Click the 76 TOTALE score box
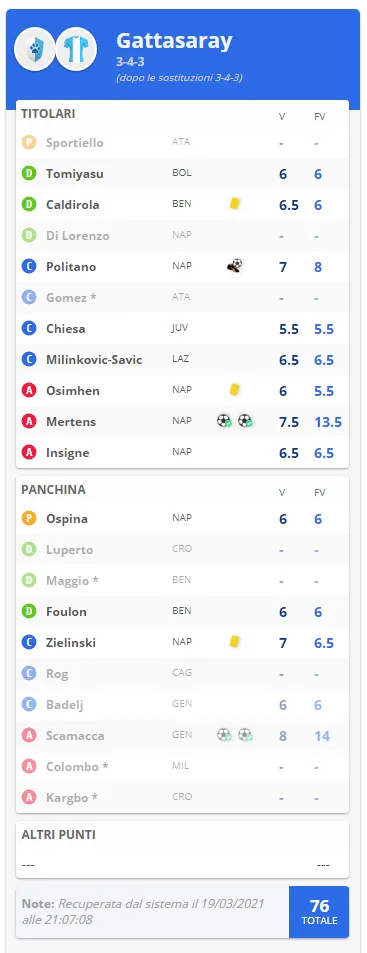 [x=319, y=912]
